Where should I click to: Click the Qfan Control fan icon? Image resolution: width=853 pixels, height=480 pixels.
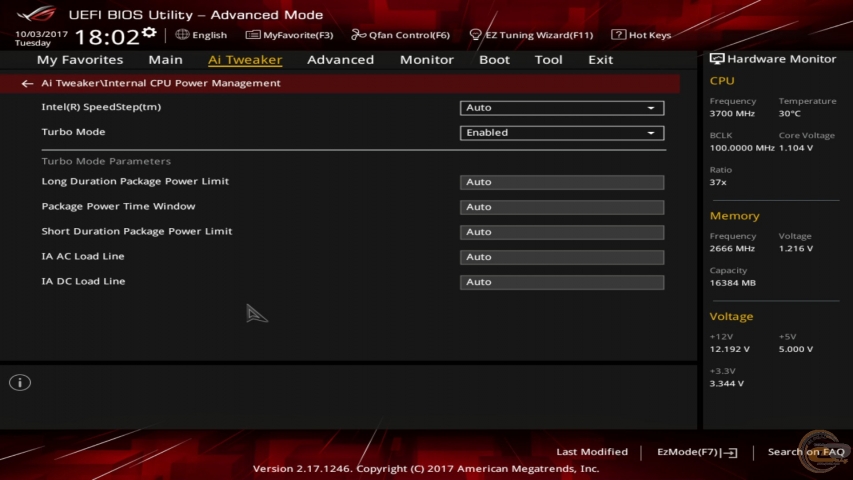click(358, 35)
